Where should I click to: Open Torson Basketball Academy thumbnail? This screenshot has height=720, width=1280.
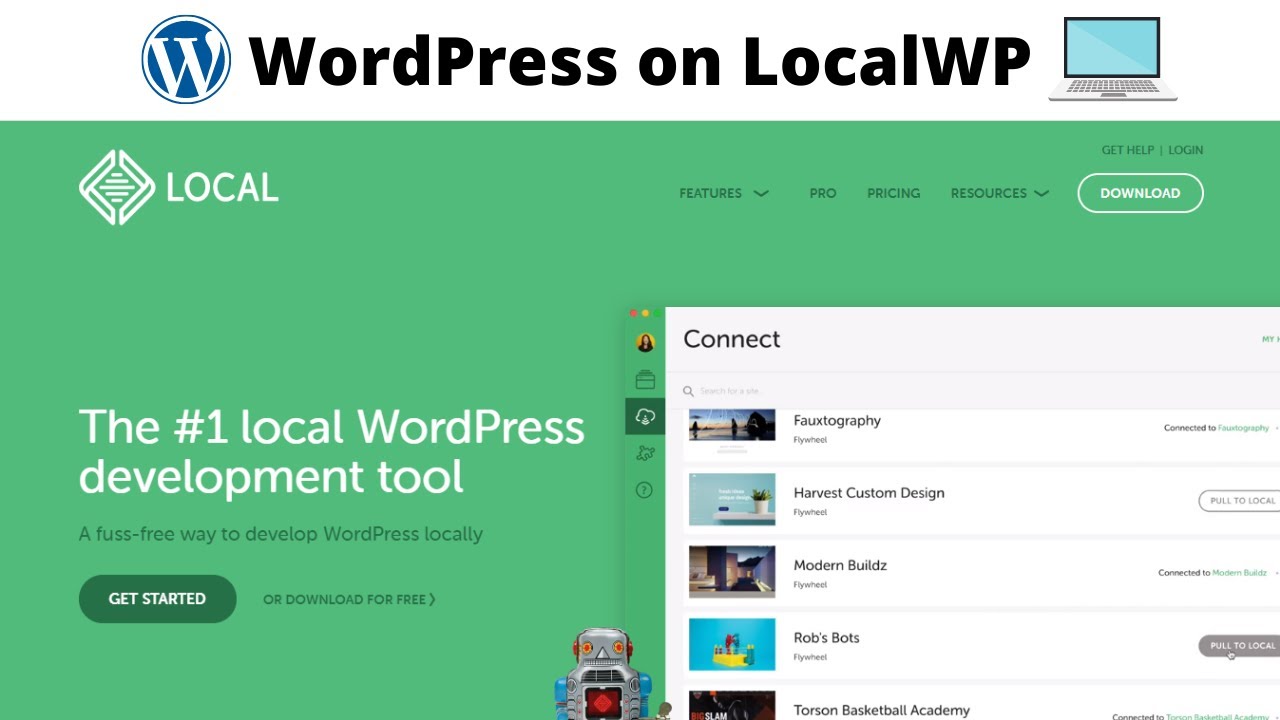(732, 705)
